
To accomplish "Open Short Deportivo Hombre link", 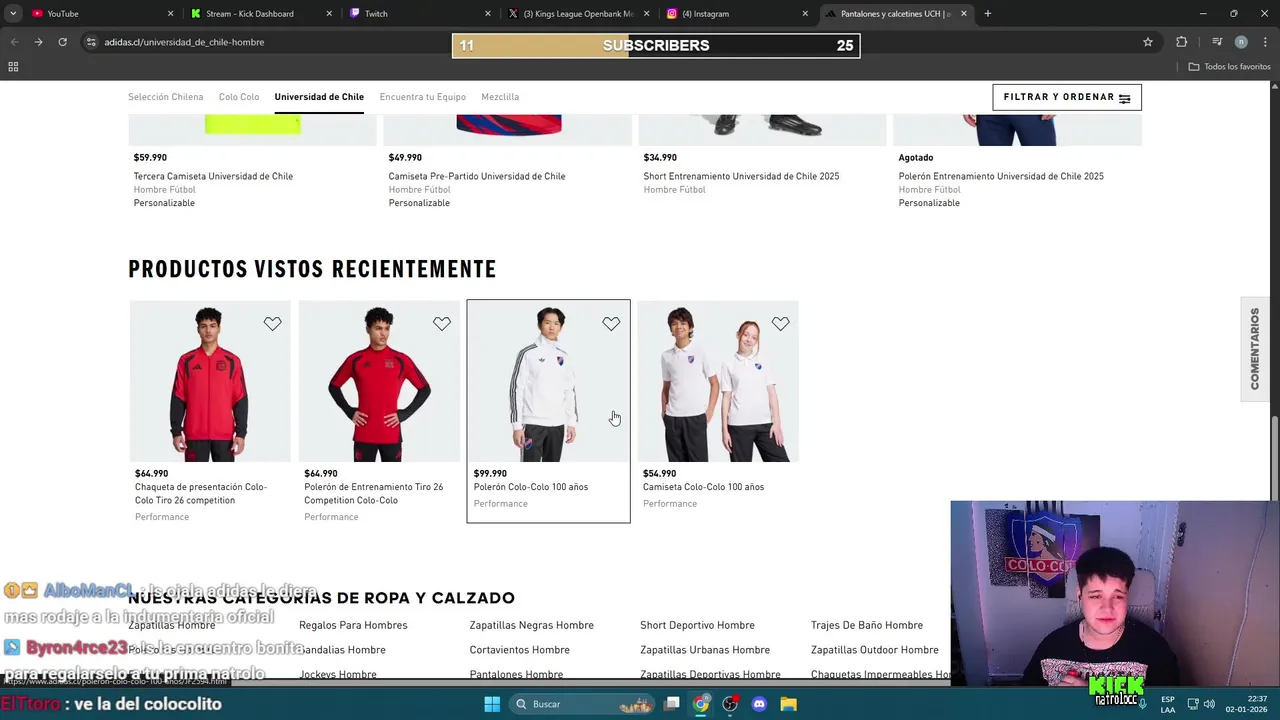I will point(697,625).
